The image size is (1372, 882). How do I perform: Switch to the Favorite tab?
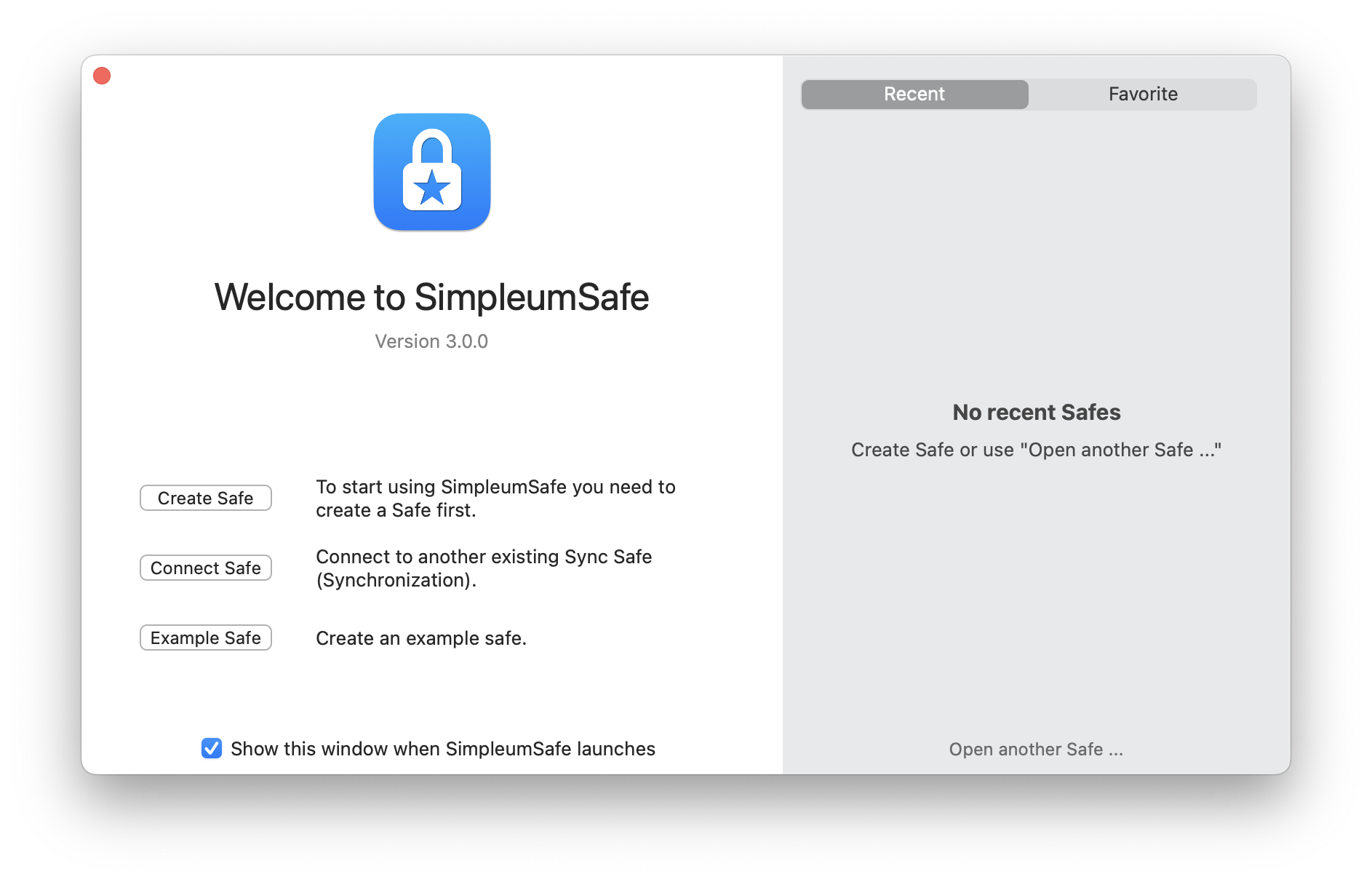tap(1143, 94)
